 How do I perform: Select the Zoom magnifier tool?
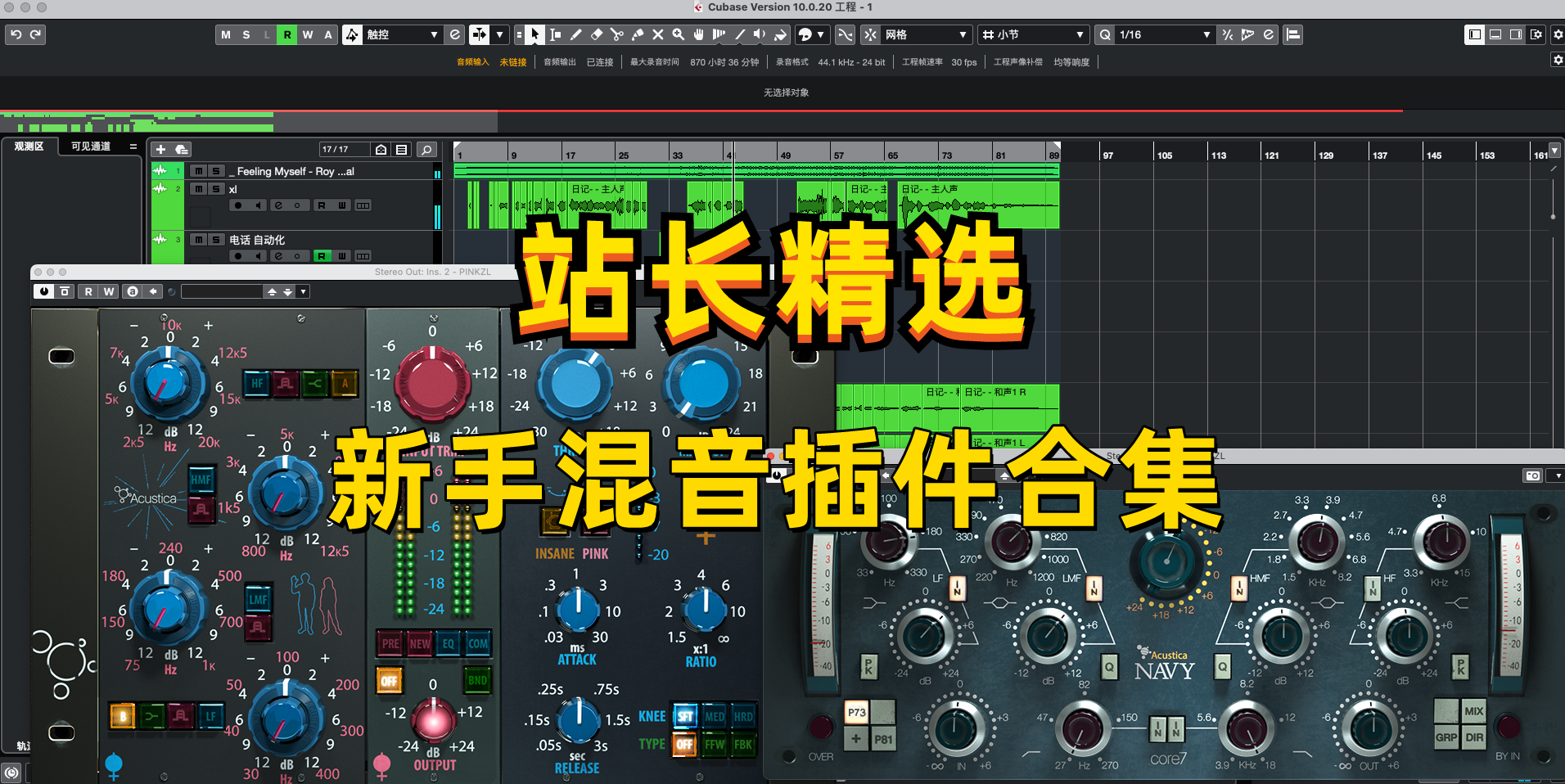coord(679,34)
